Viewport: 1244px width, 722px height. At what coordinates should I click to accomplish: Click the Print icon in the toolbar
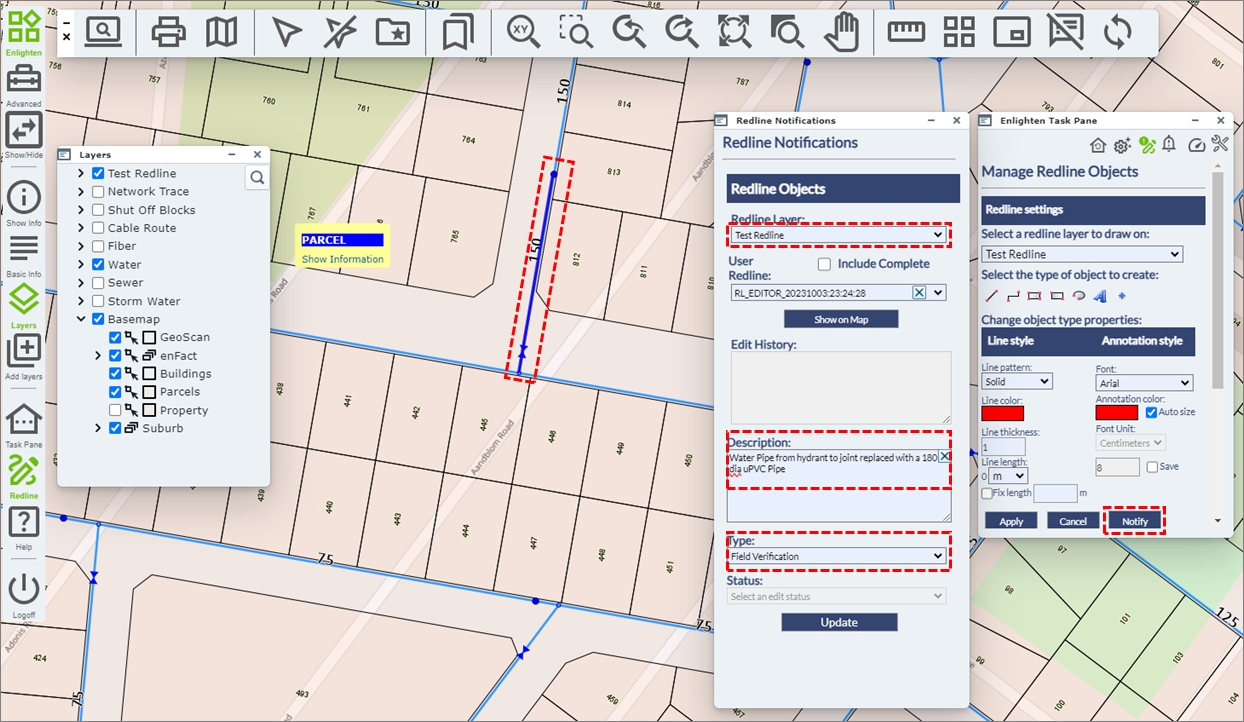(169, 33)
